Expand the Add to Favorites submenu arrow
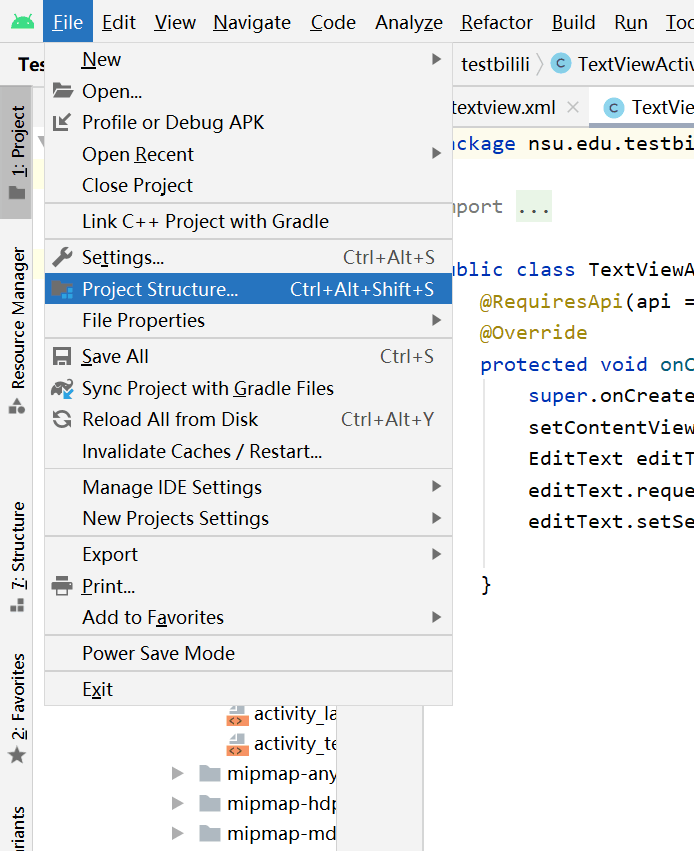Viewport: 694px width, 851px height. tap(436, 617)
